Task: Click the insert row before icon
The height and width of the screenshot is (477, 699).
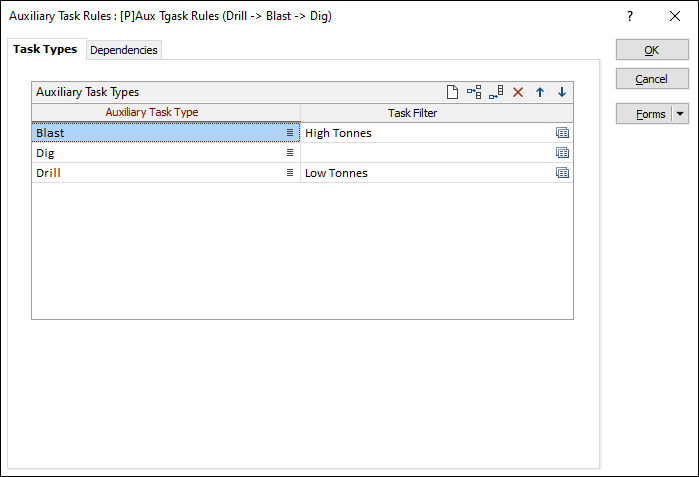Action: pos(474,92)
